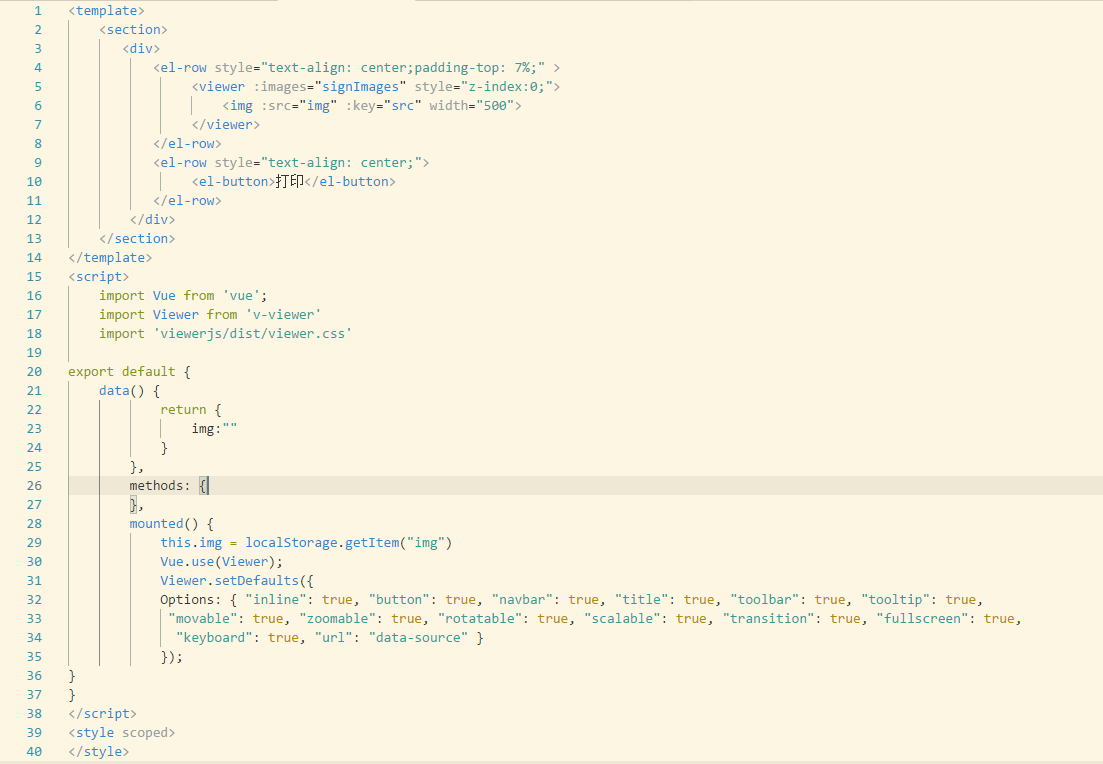Click the "zoomable" option key
1103x764 pixels.
pyautogui.click(x=338, y=618)
